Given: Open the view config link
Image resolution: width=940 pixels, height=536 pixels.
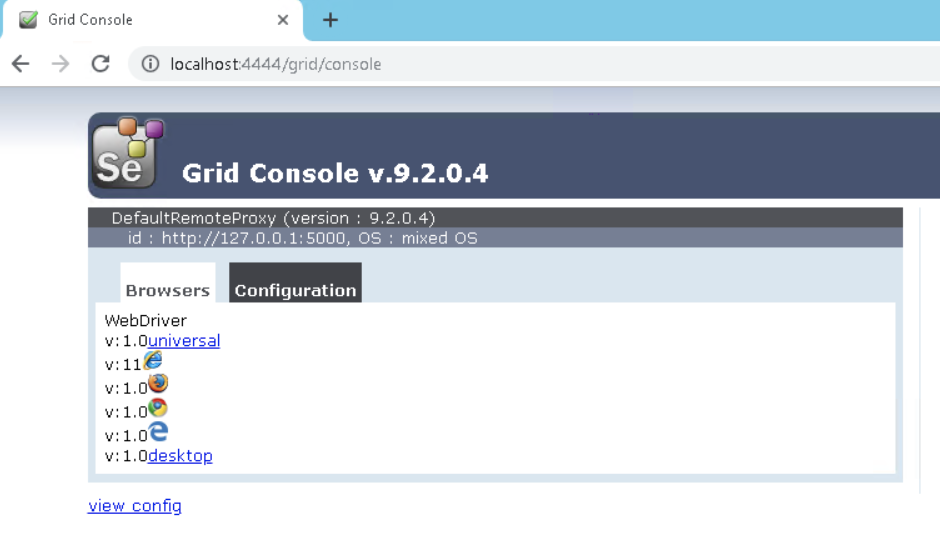Looking at the screenshot, I should 135,506.
